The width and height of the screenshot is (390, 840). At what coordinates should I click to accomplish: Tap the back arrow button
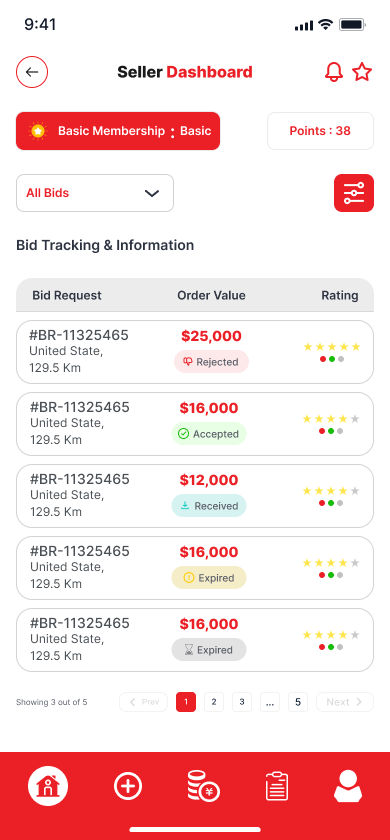(x=32, y=72)
